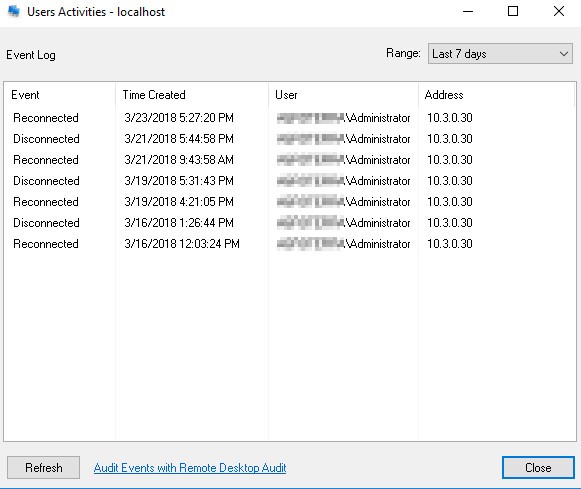Click the Refresh button

tap(43, 468)
